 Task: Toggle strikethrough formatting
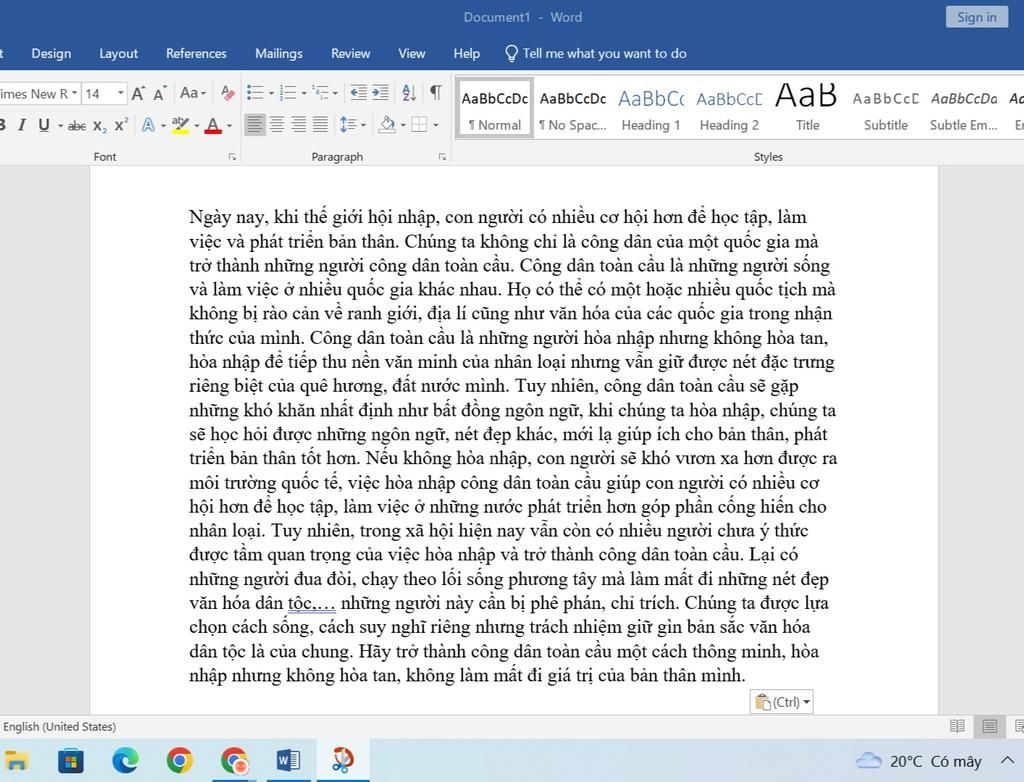(x=77, y=125)
